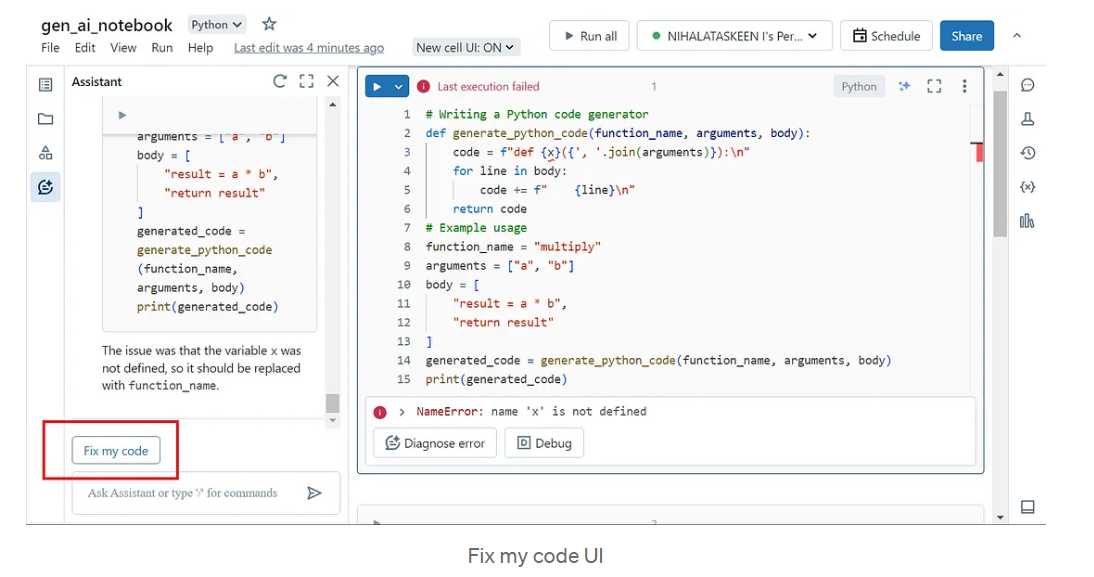
Task: Click the Assistant panel title
Action: [96, 82]
